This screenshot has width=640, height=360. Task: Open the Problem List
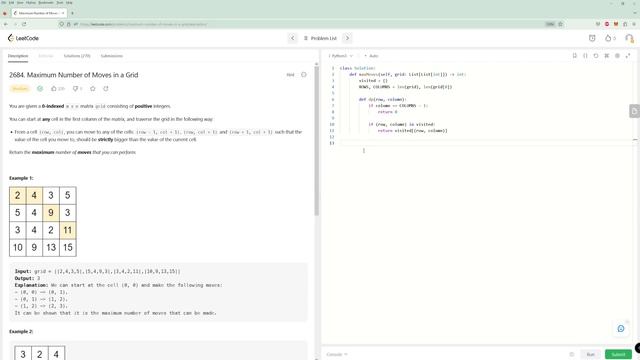tap(320, 38)
